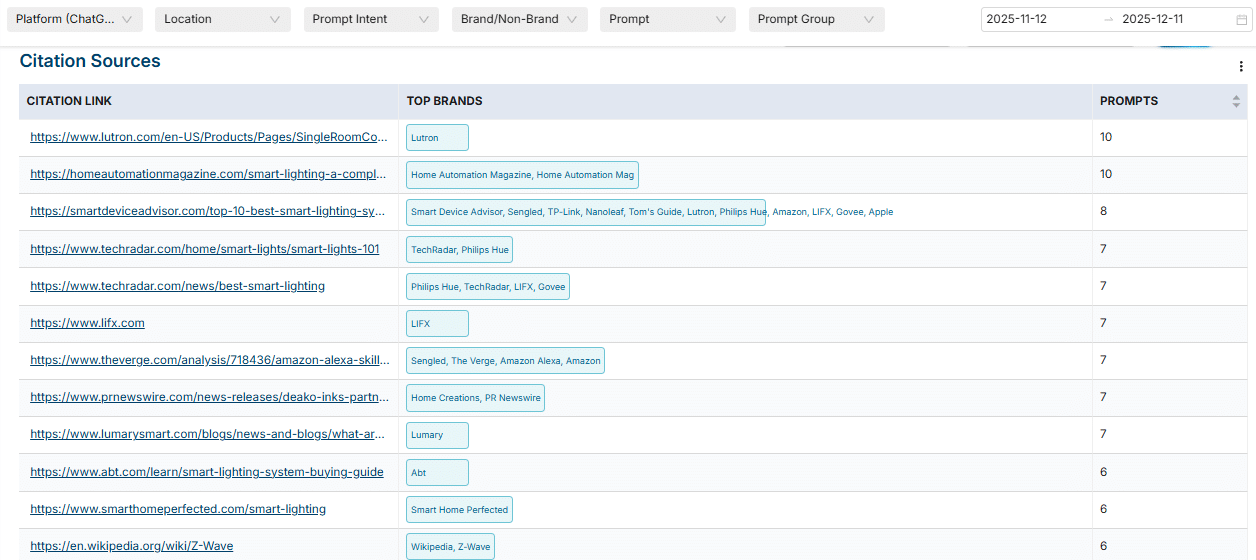Click the TechRadar, Philips Hue tag
The height and width of the screenshot is (560, 1256).
click(x=459, y=250)
